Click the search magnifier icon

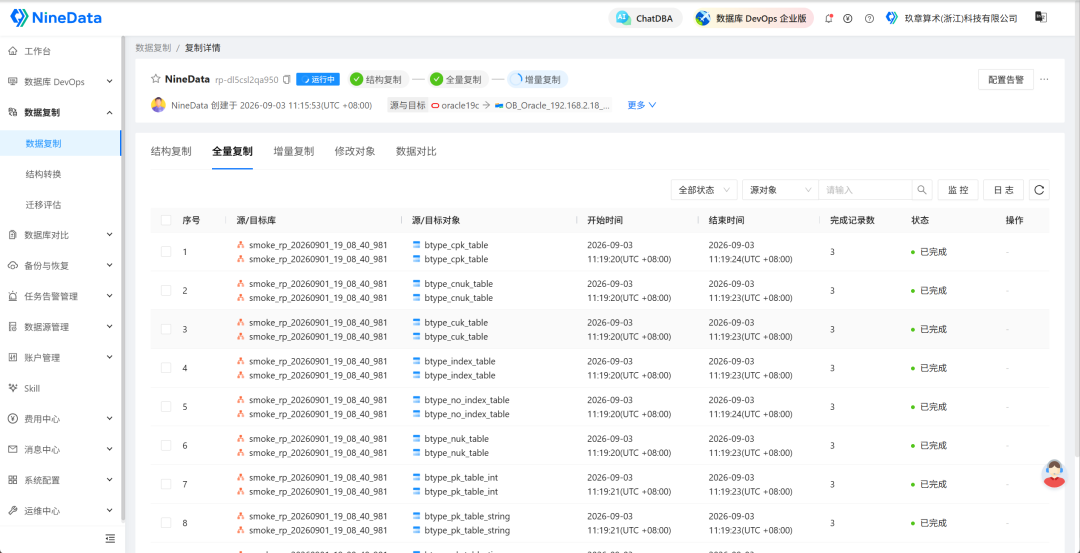[922, 190]
